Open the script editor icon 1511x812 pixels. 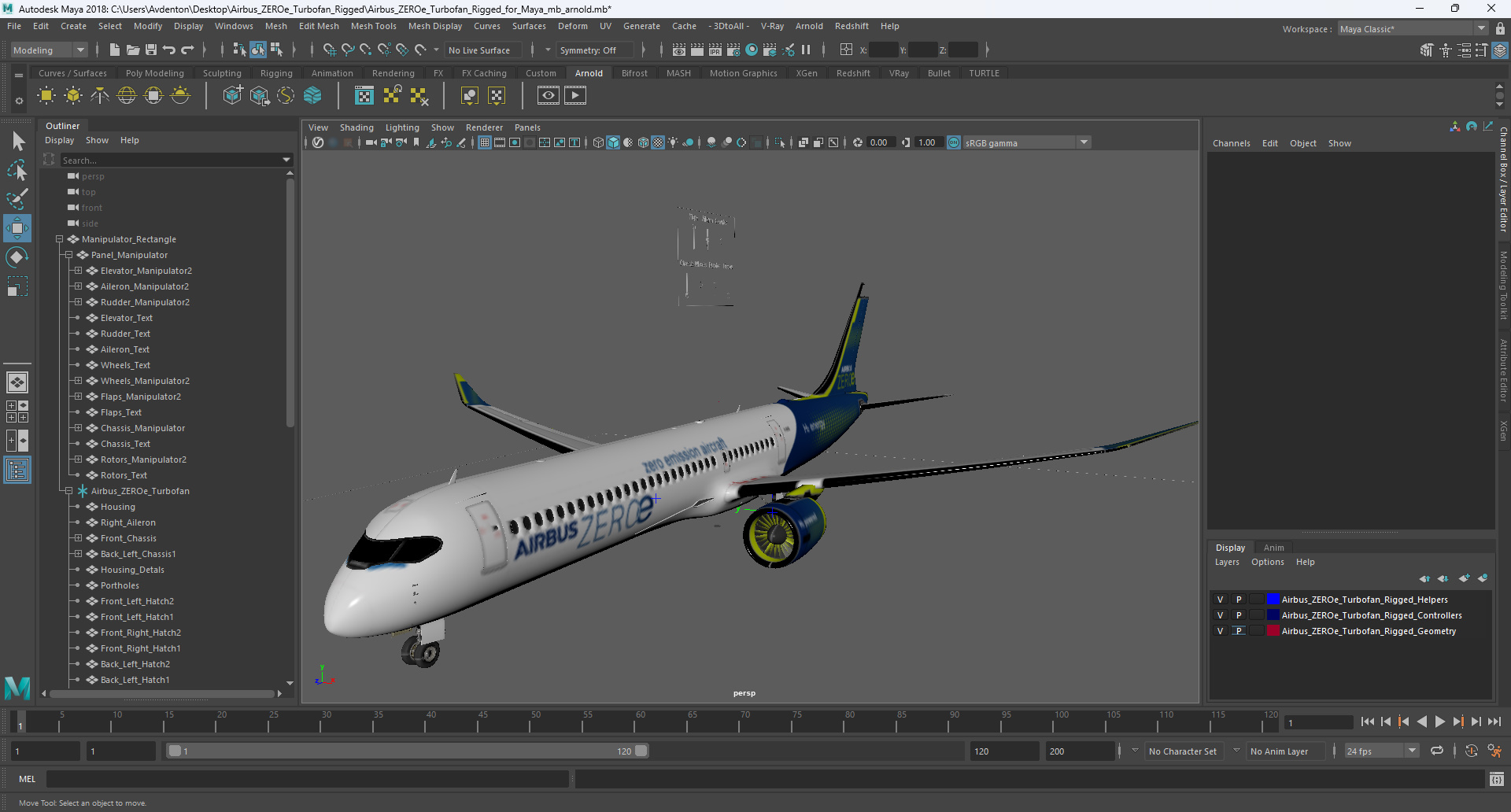1496,779
